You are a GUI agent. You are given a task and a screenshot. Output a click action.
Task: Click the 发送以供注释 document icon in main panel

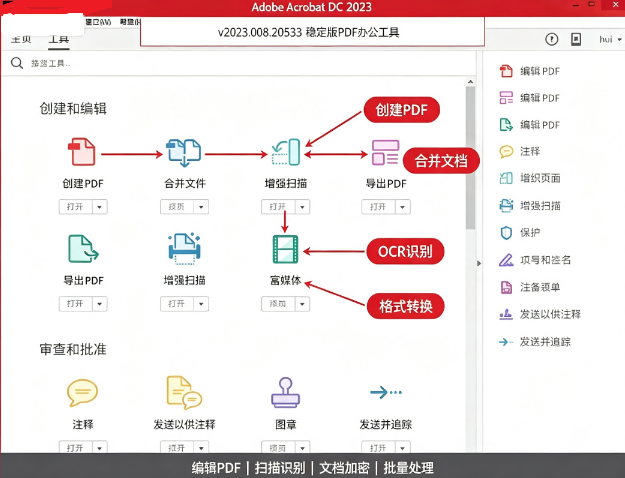click(184, 393)
